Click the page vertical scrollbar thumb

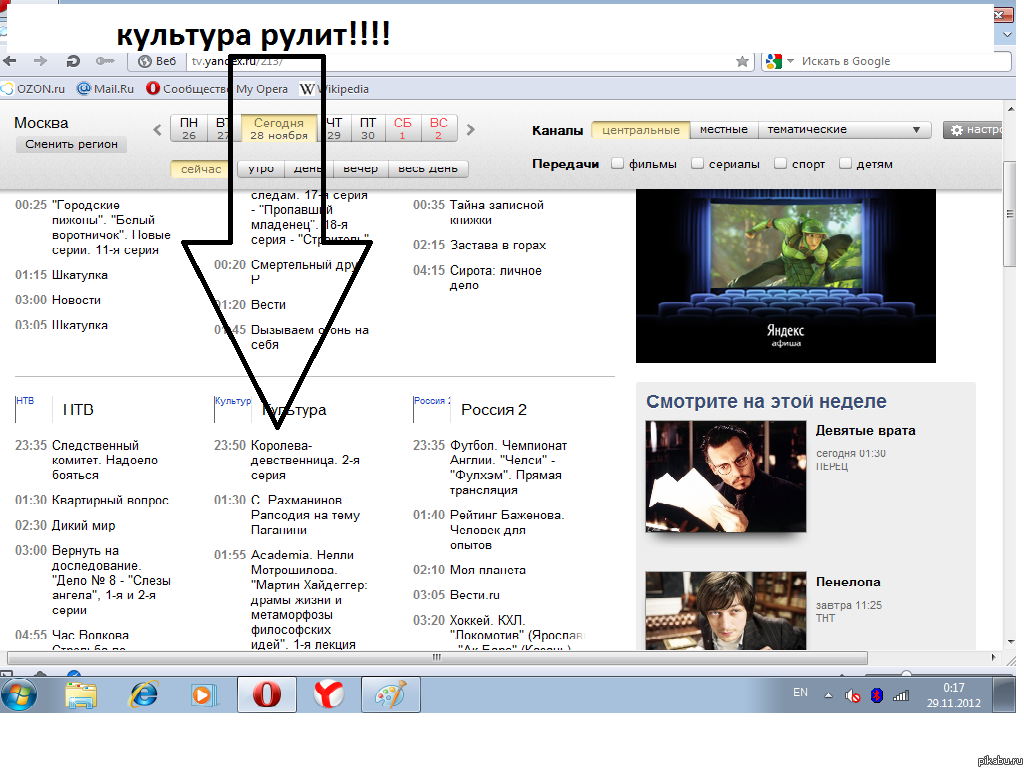click(1010, 216)
